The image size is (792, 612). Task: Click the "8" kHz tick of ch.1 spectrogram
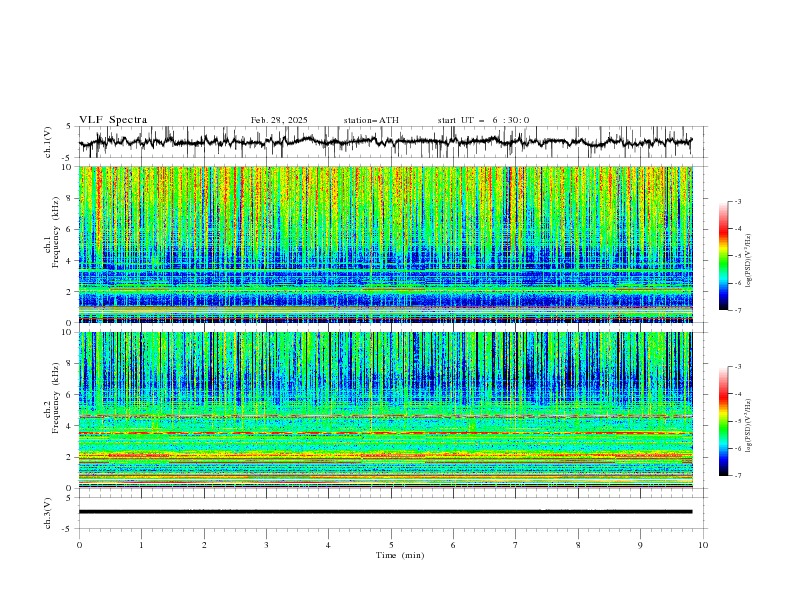[71, 198]
